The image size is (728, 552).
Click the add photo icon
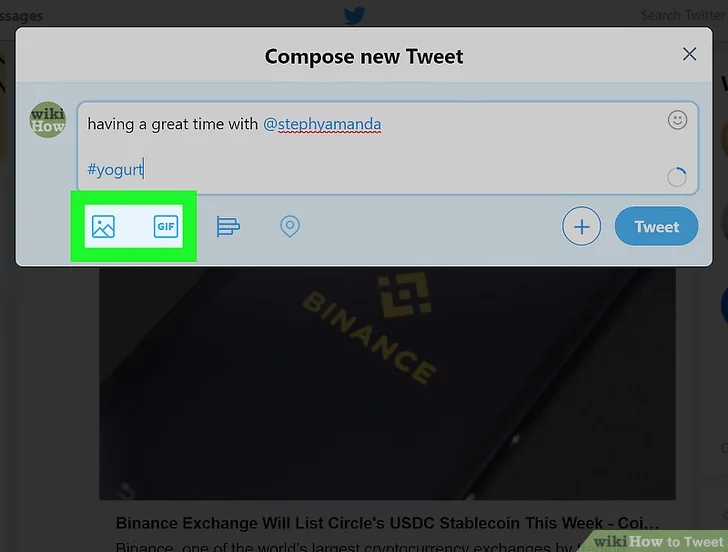click(103, 227)
